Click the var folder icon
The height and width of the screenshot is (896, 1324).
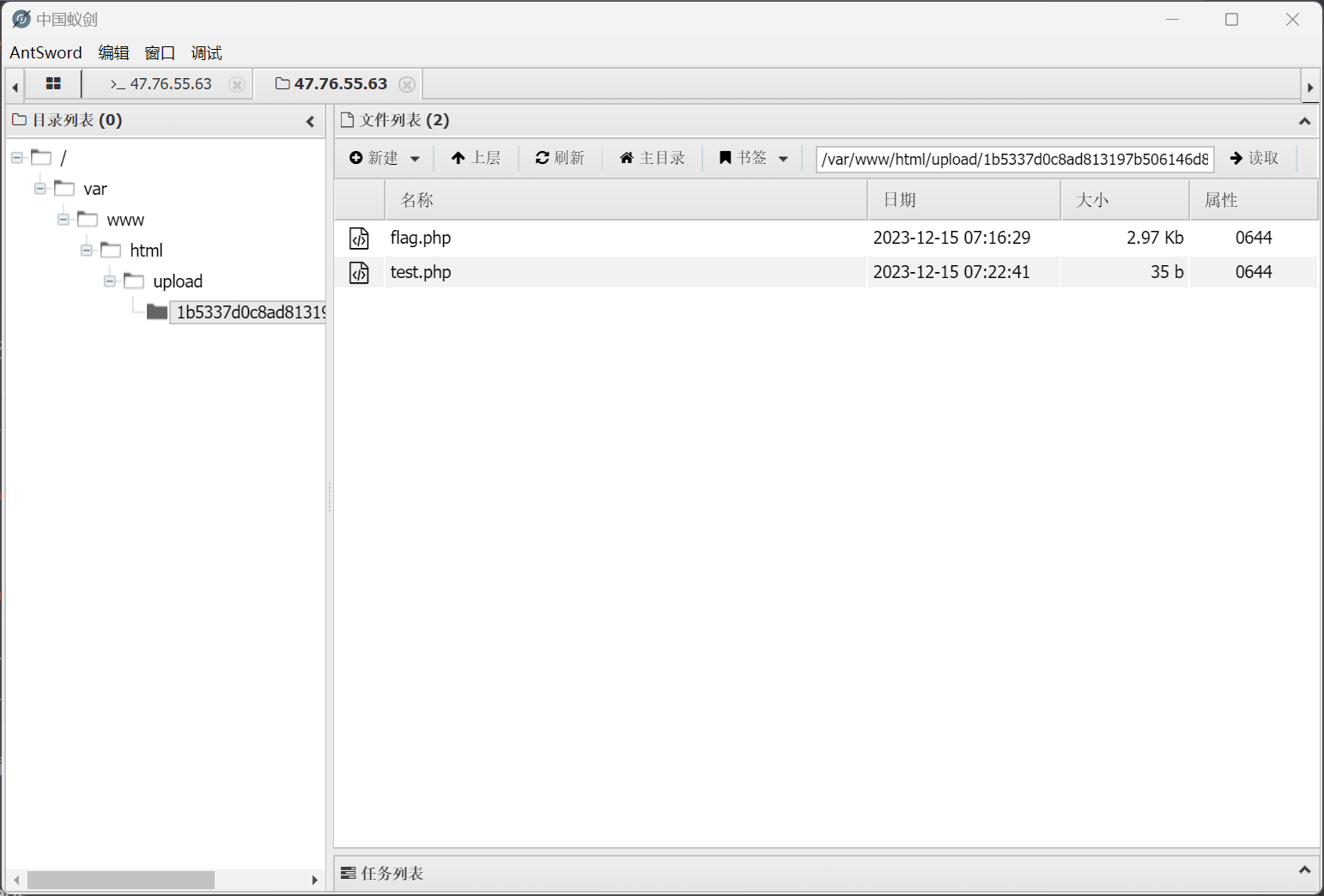click(64, 188)
